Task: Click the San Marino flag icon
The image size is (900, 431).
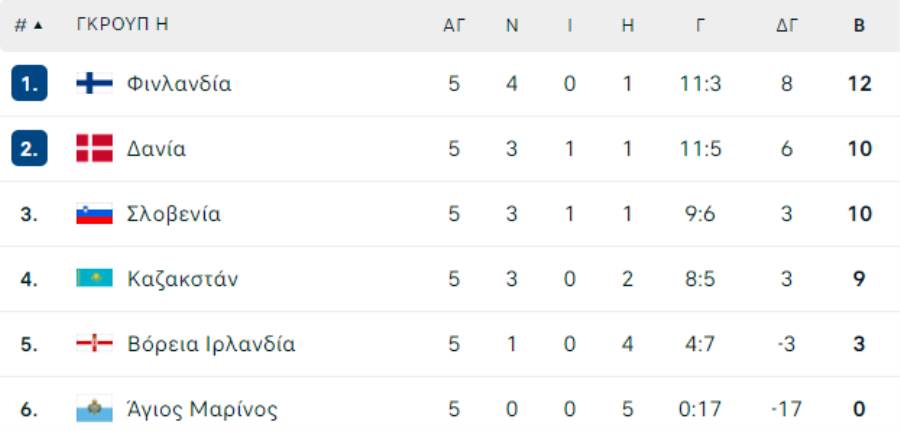Action: [95, 409]
